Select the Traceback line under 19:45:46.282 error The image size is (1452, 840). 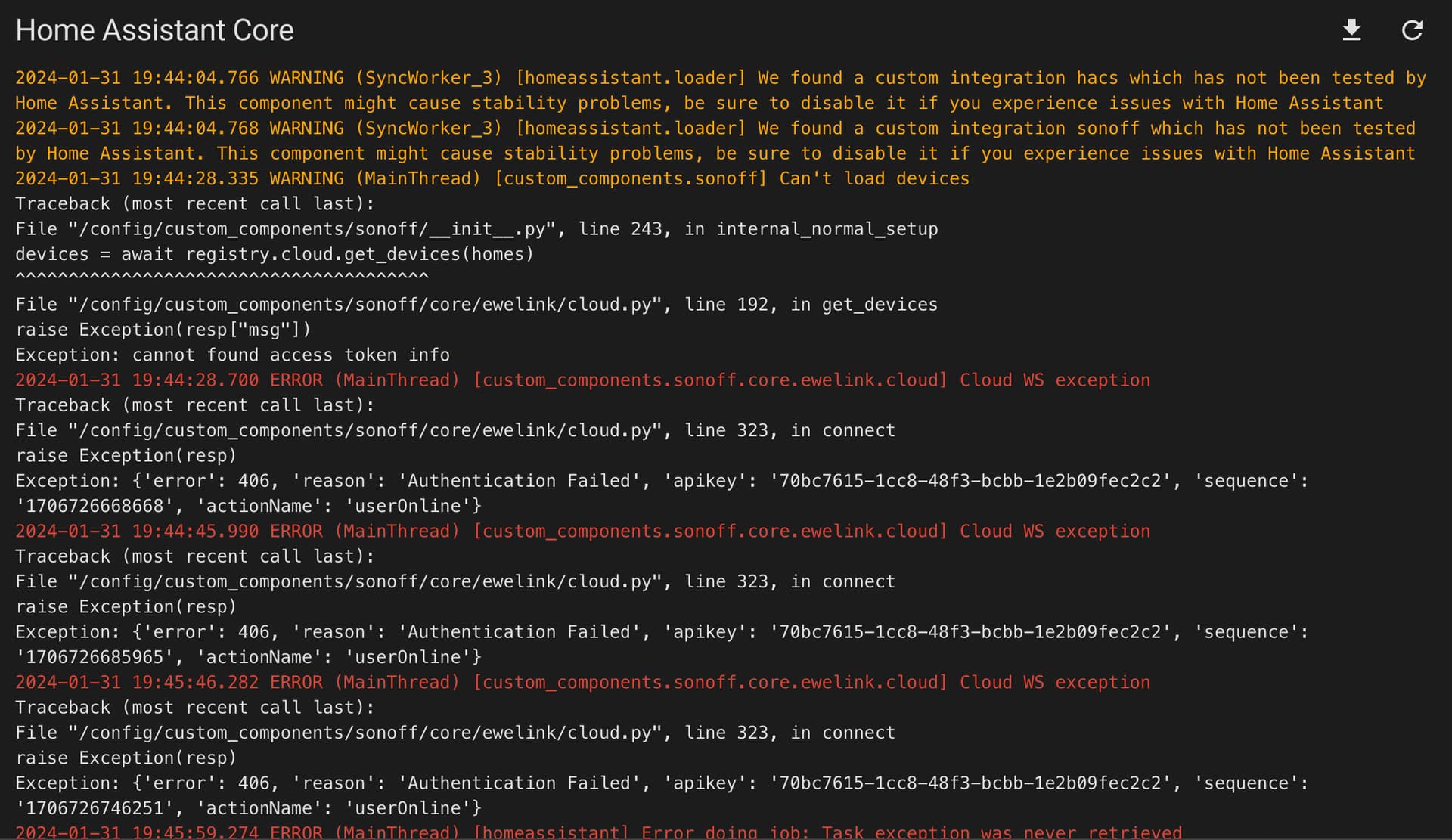coord(195,708)
